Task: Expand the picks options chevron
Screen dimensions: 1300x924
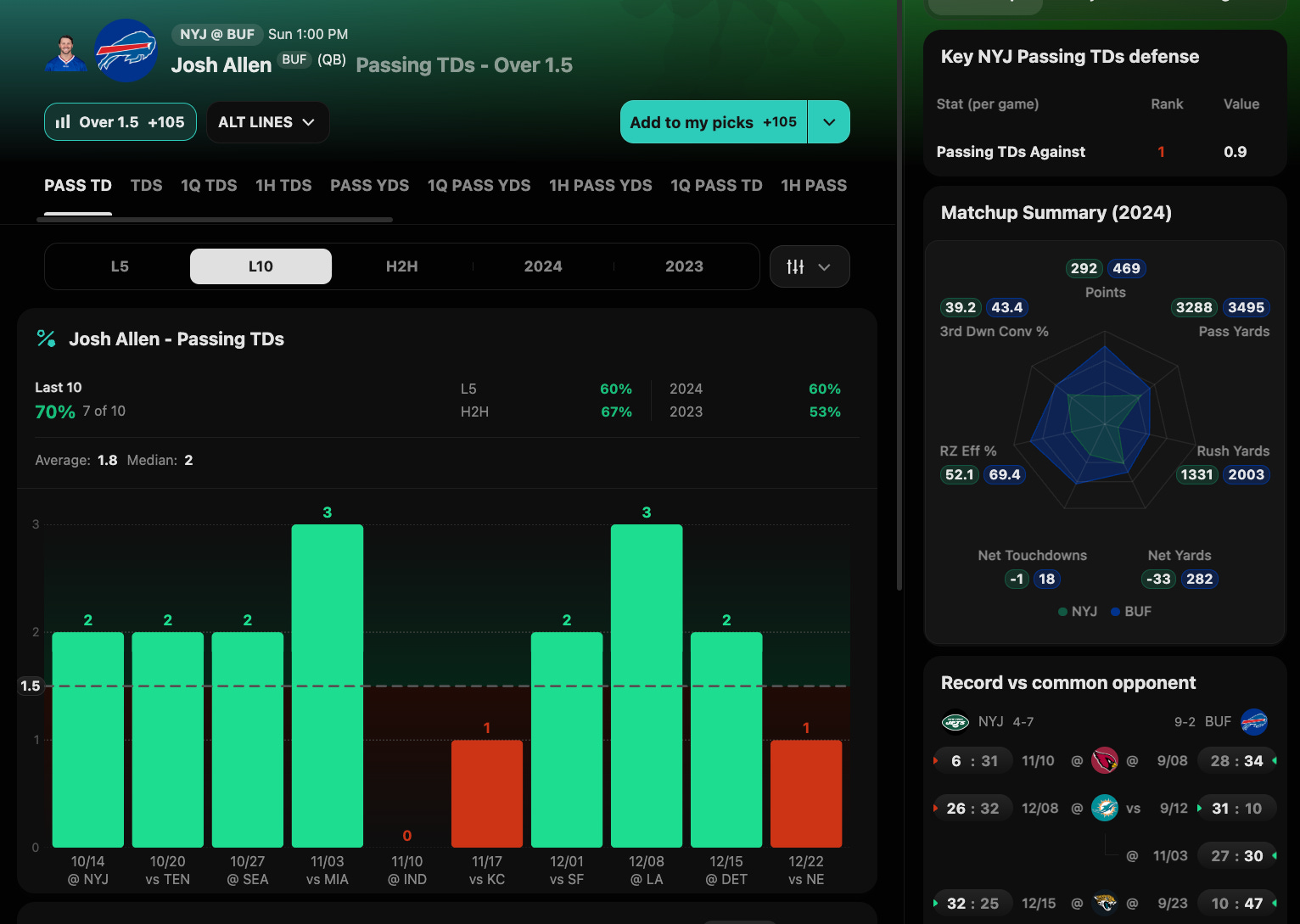Action: [829, 122]
